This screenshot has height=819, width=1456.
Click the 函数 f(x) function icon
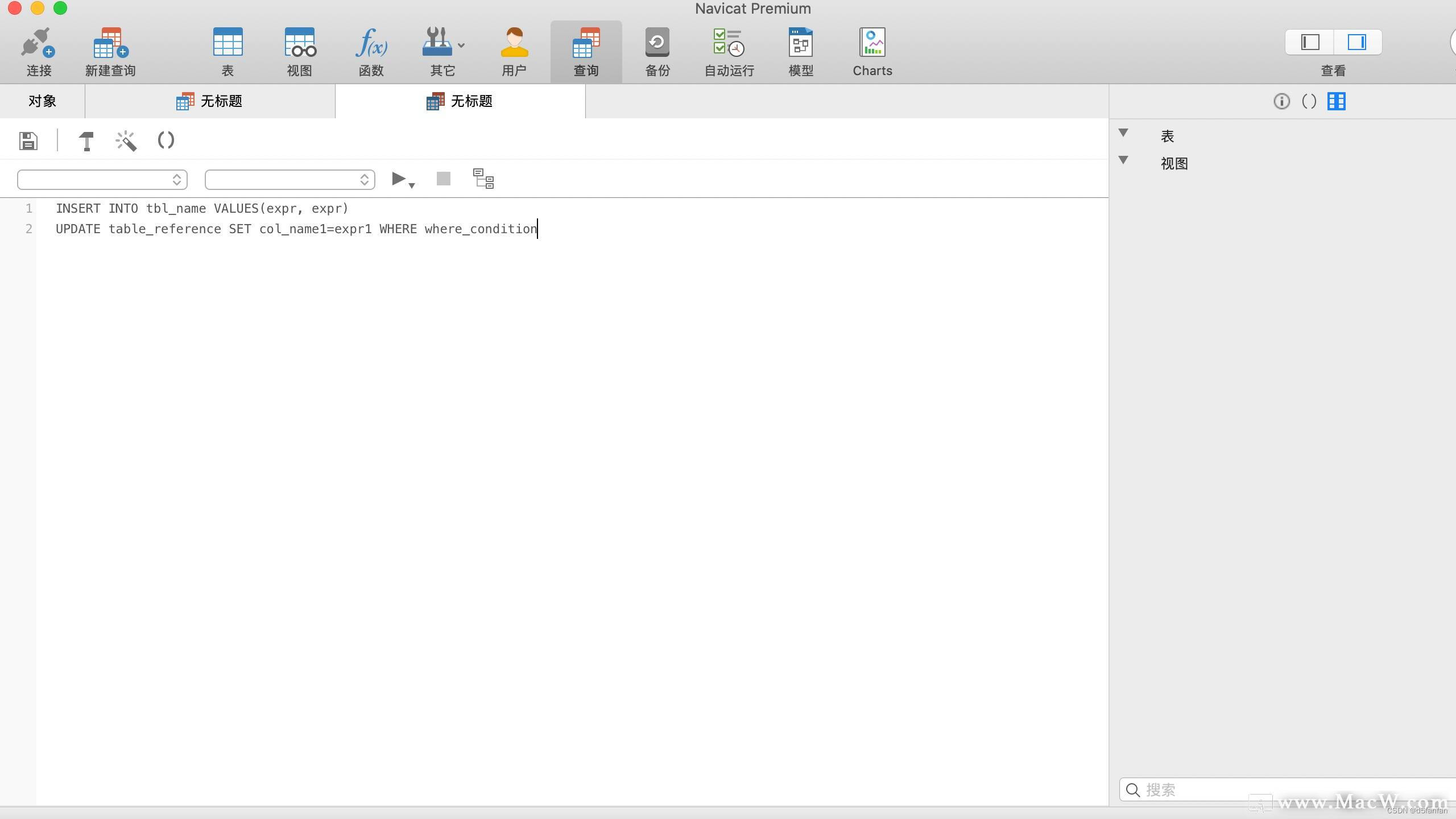pos(371,43)
